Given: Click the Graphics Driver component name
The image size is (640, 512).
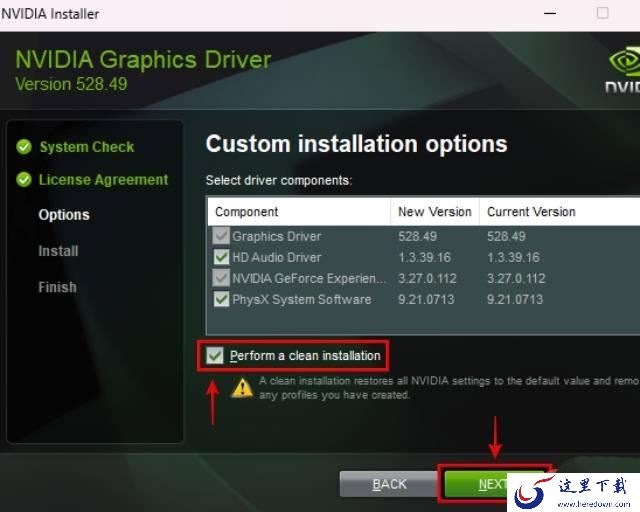Looking at the screenshot, I should click(277, 236).
